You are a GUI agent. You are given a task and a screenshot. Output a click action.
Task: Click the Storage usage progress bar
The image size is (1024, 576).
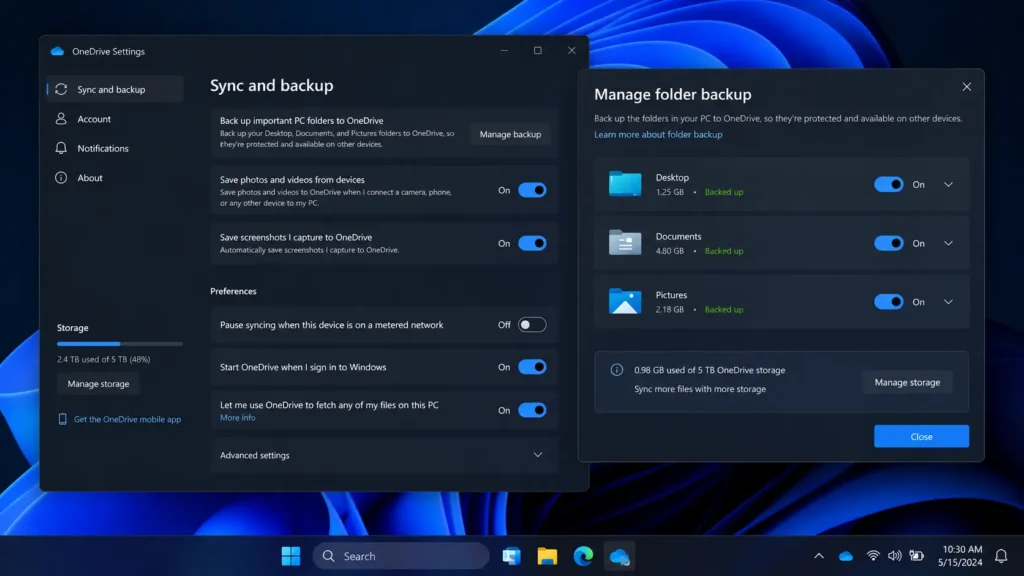(x=120, y=344)
